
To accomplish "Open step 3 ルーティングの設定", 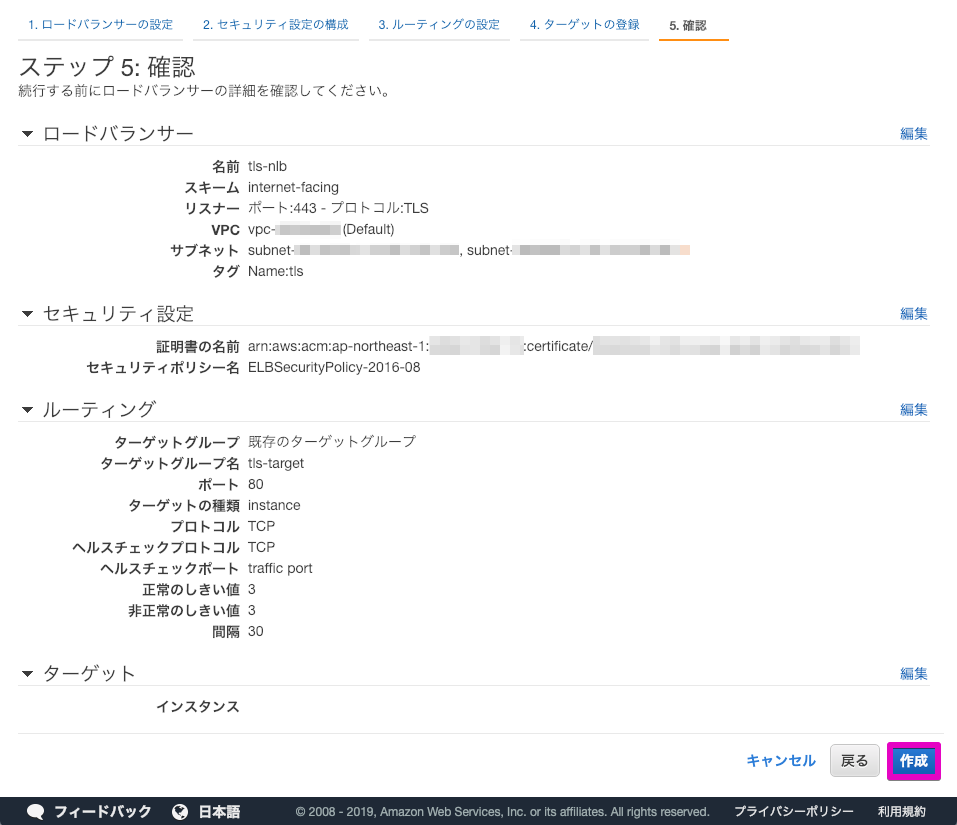I will coord(439,24).
